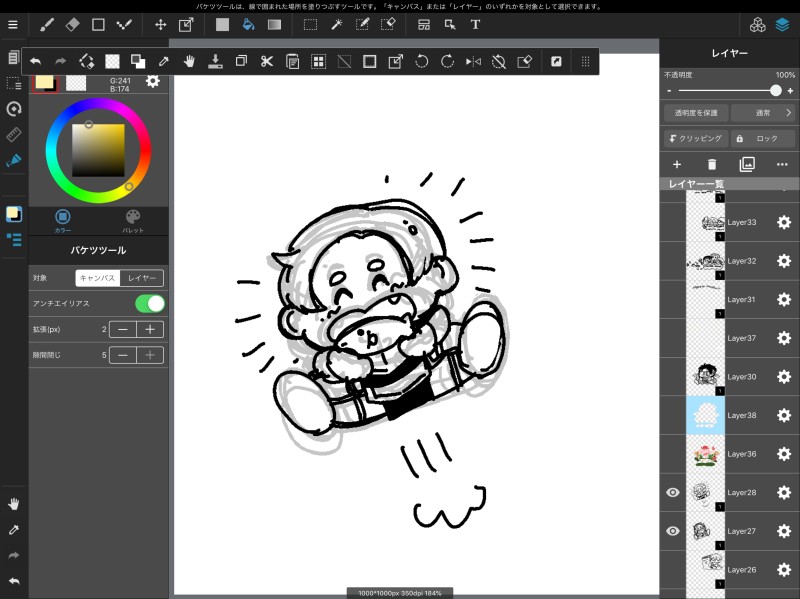The image size is (800, 599).
Task: Increase 隙間閉じ value
Action: click(150, 355)
